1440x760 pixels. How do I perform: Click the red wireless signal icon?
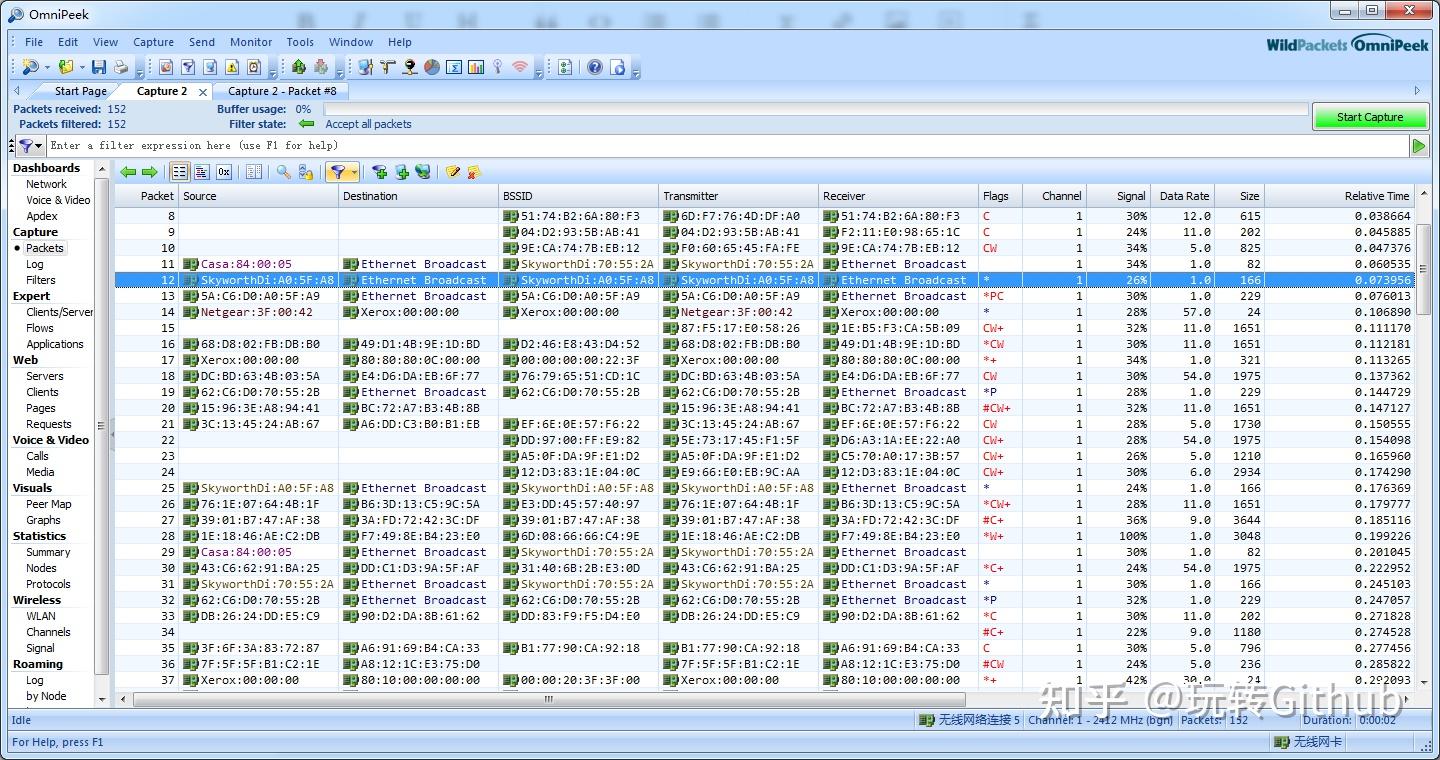point(520,67)
